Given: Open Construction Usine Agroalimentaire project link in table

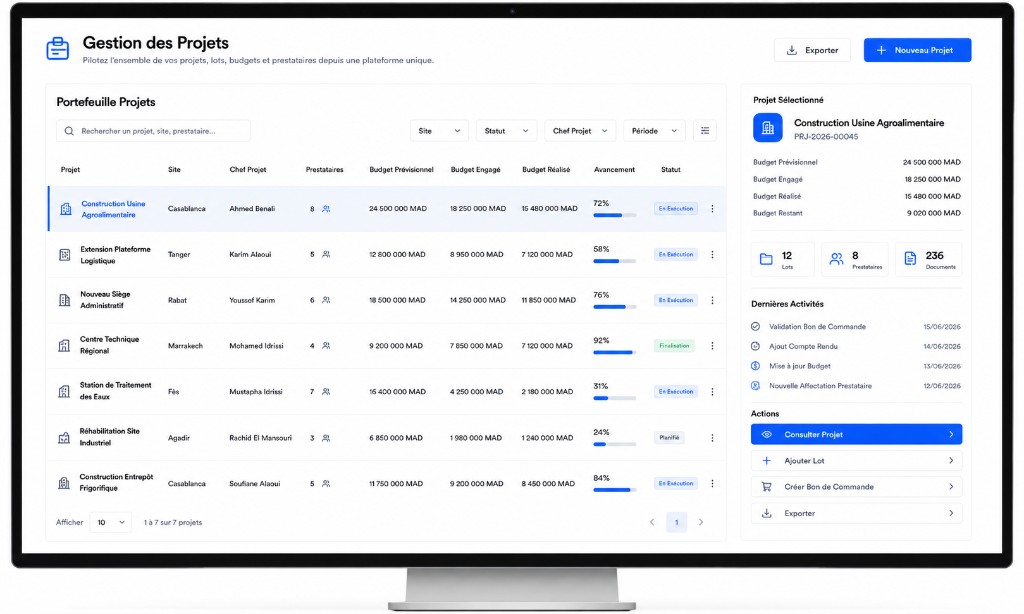Looking at the screenshot, I should click(x=114, y=209).
